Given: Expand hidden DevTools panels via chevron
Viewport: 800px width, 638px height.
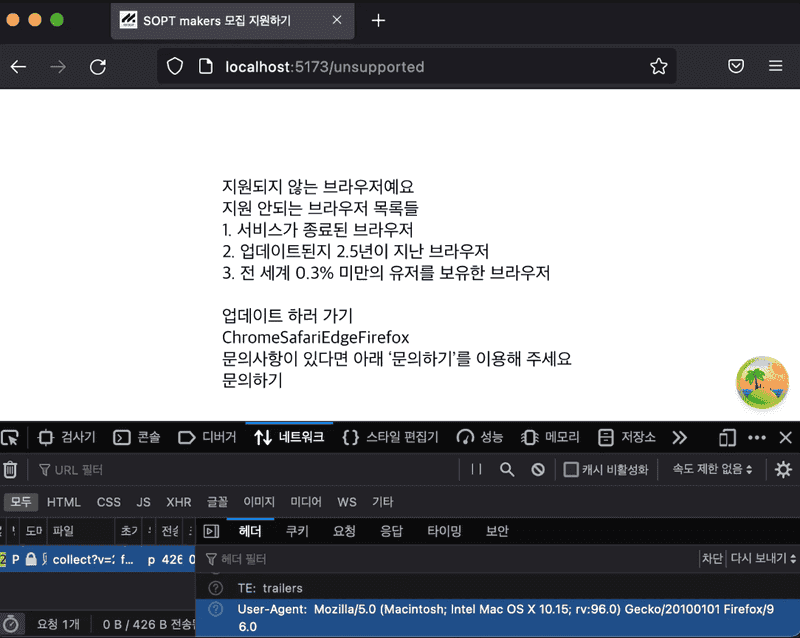Looking at the screenshot, I should click(680, 437).
